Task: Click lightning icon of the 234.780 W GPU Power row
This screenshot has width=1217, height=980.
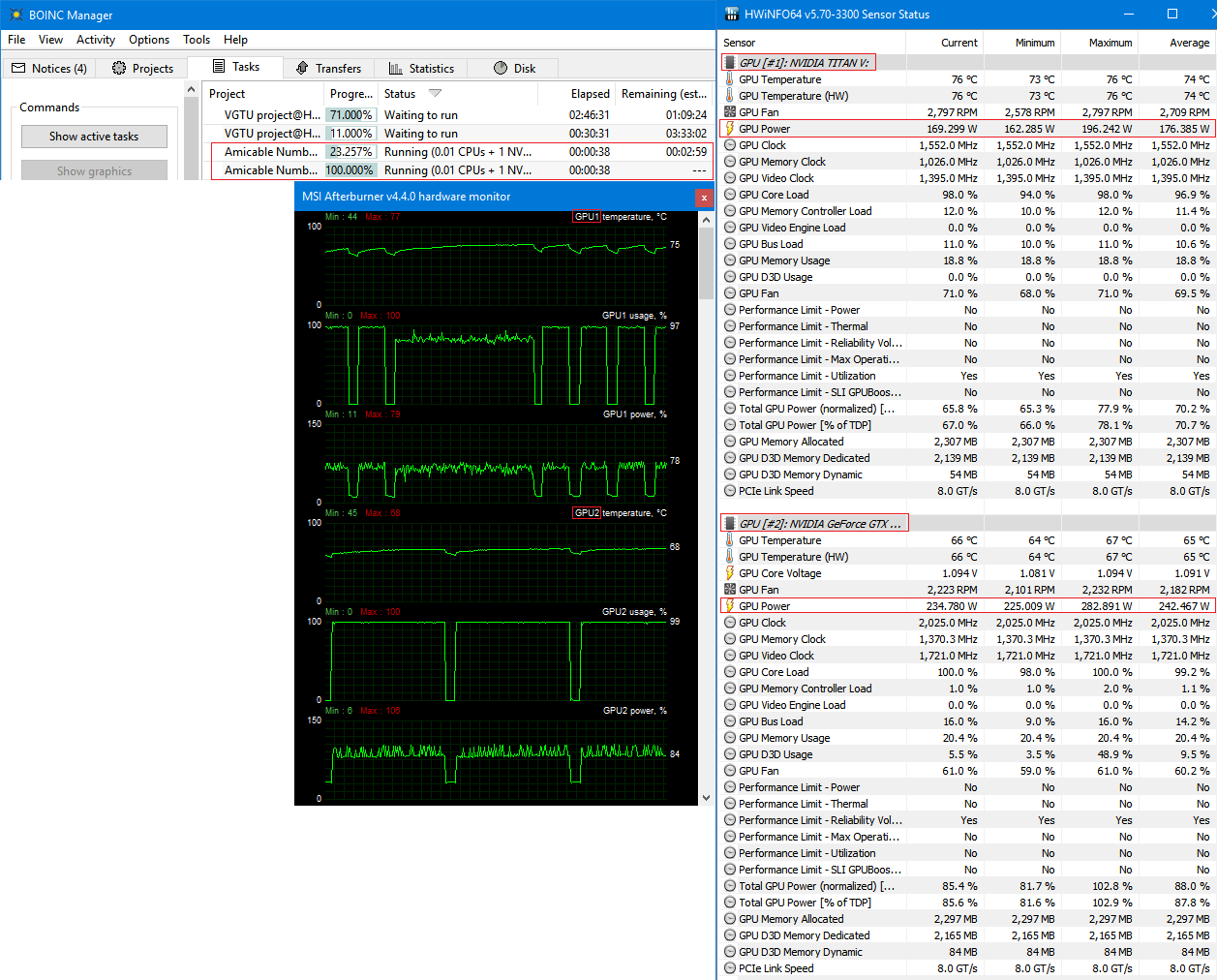Action: (730, 606)
